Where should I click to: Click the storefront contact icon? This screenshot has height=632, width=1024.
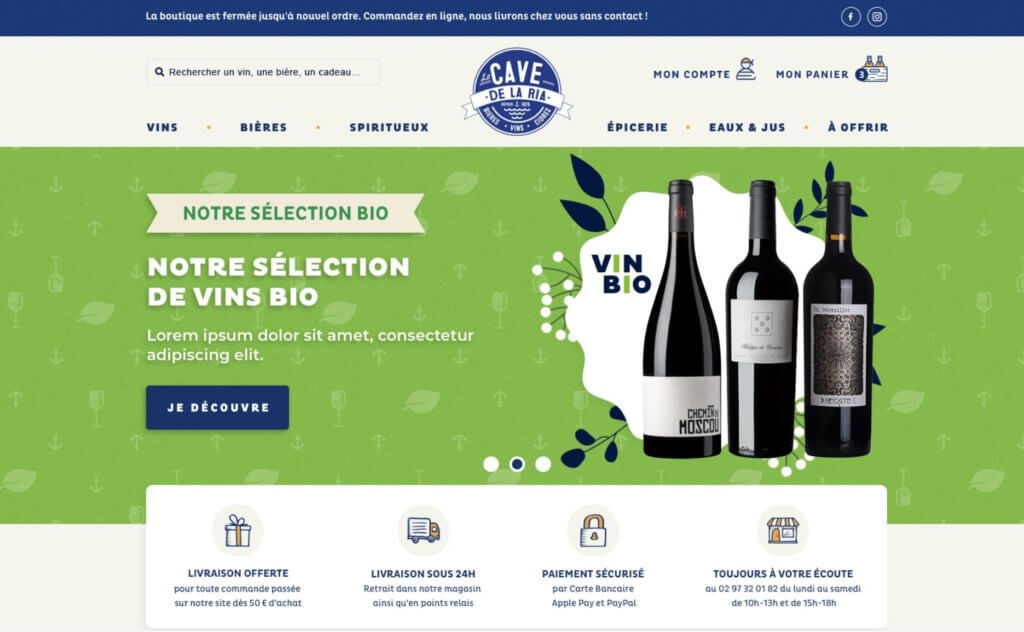(x=782, y=530)
